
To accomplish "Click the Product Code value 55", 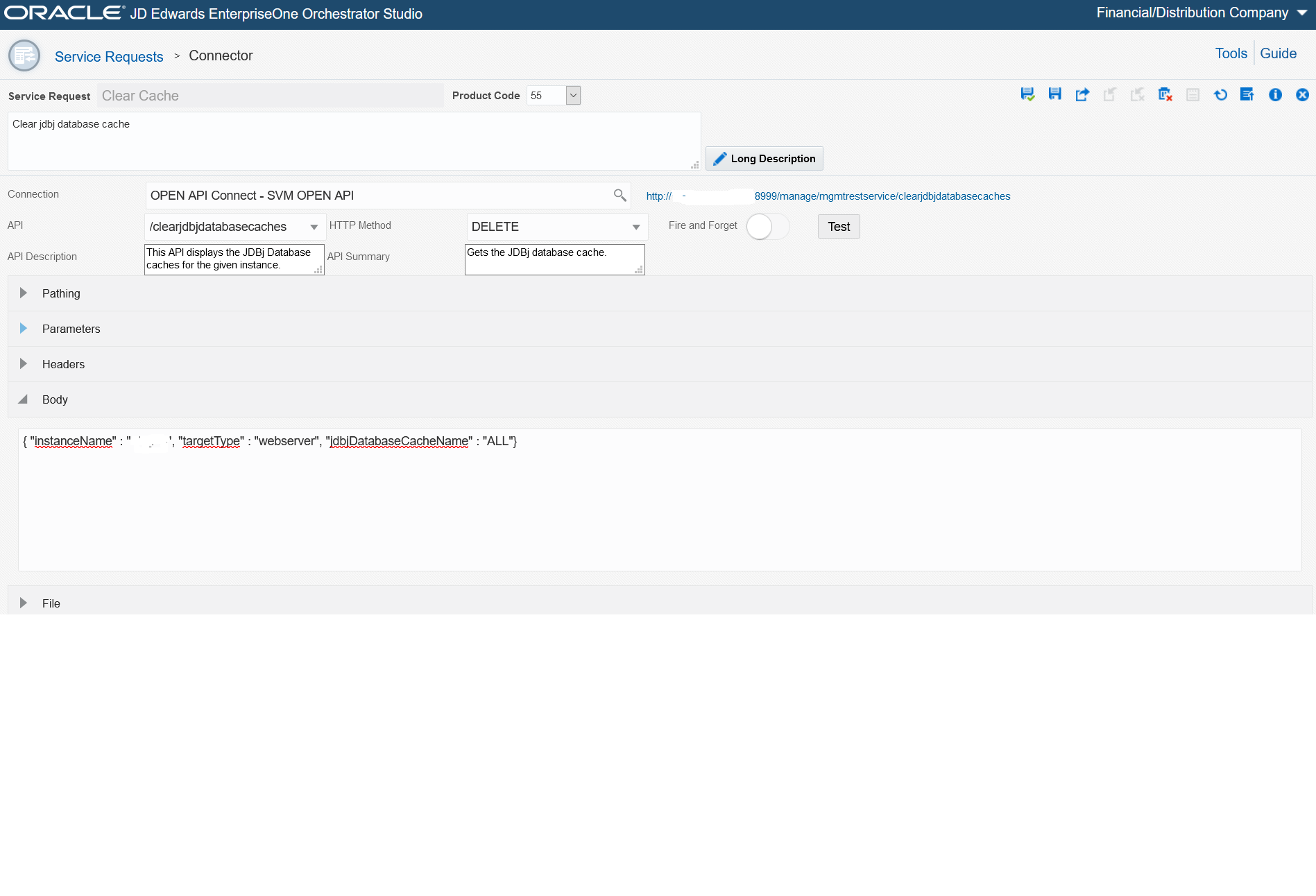I will click(546, 96).
